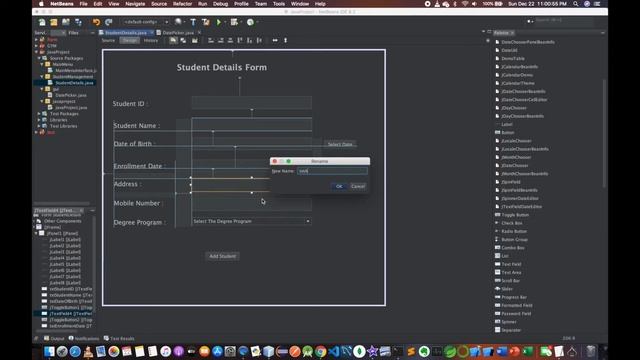Screen dimensions: 640x360
Task: Click the Debug Project icon
Action: [x=234, y=22]
